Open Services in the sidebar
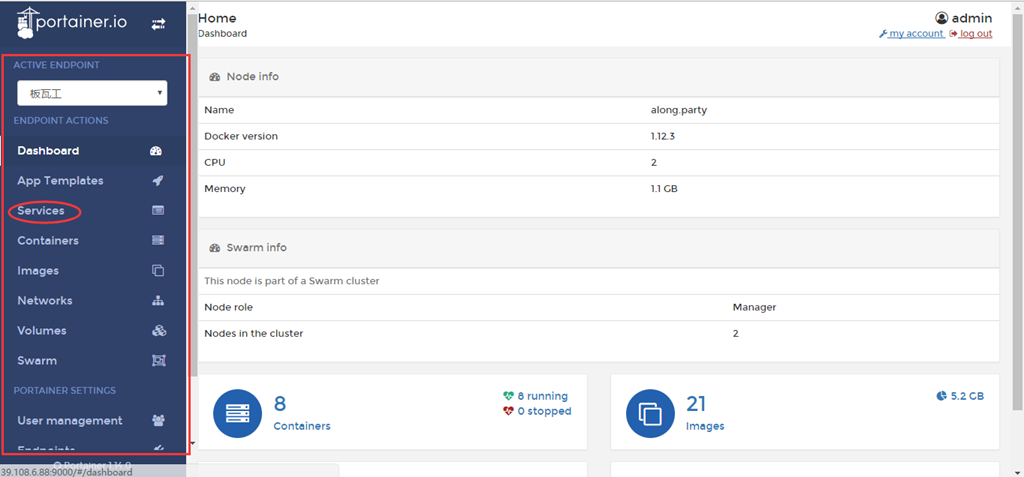This screenshot has width=1024, height=477. (x=41, y=211)
